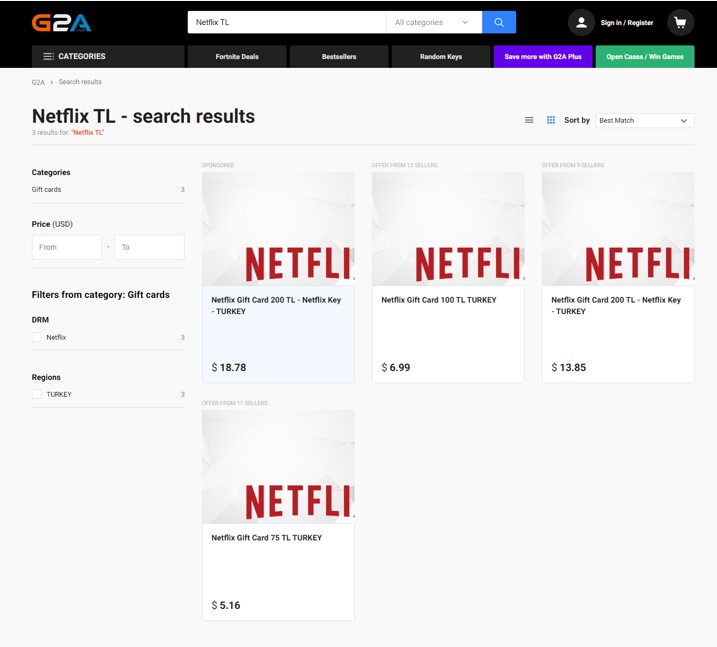Image resolution: width=717 pixels, height=647 pixels.
Task: Click OFFER FROM 9 SELLERS label
Action: [573, 165]
